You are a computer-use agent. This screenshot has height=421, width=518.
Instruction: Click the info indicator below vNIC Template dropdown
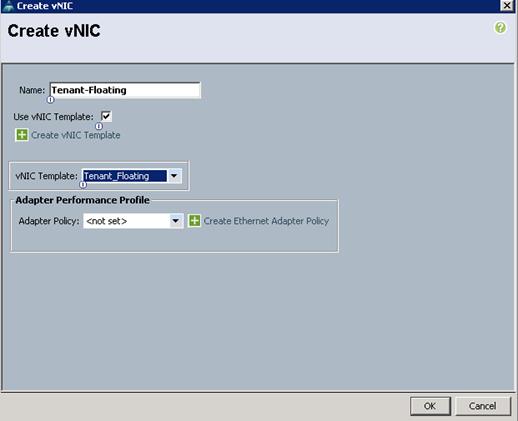click(x=83, y=184)
